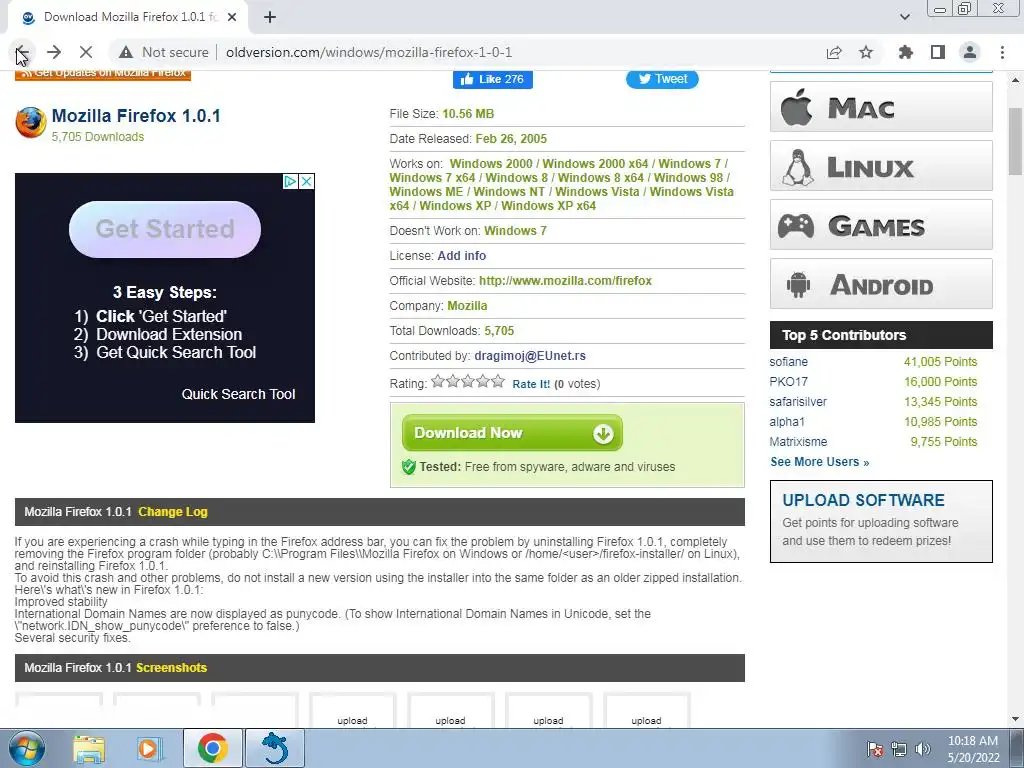The width and height of the screenshot is (1024, 768).
Task: Click the Download Now button
Action: pyautogui.click(x=512, y=433)
